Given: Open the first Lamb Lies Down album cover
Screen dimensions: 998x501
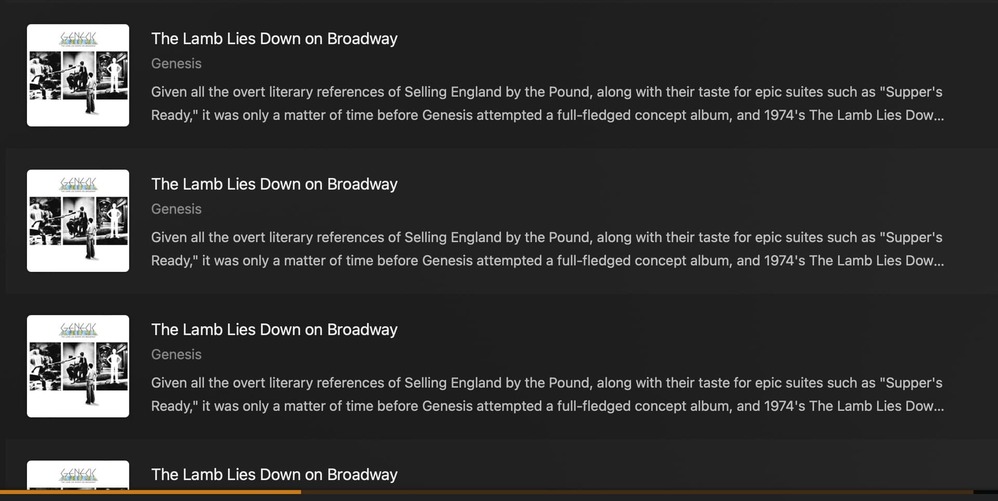Looking at the screenshot, I should pos(78,75).
